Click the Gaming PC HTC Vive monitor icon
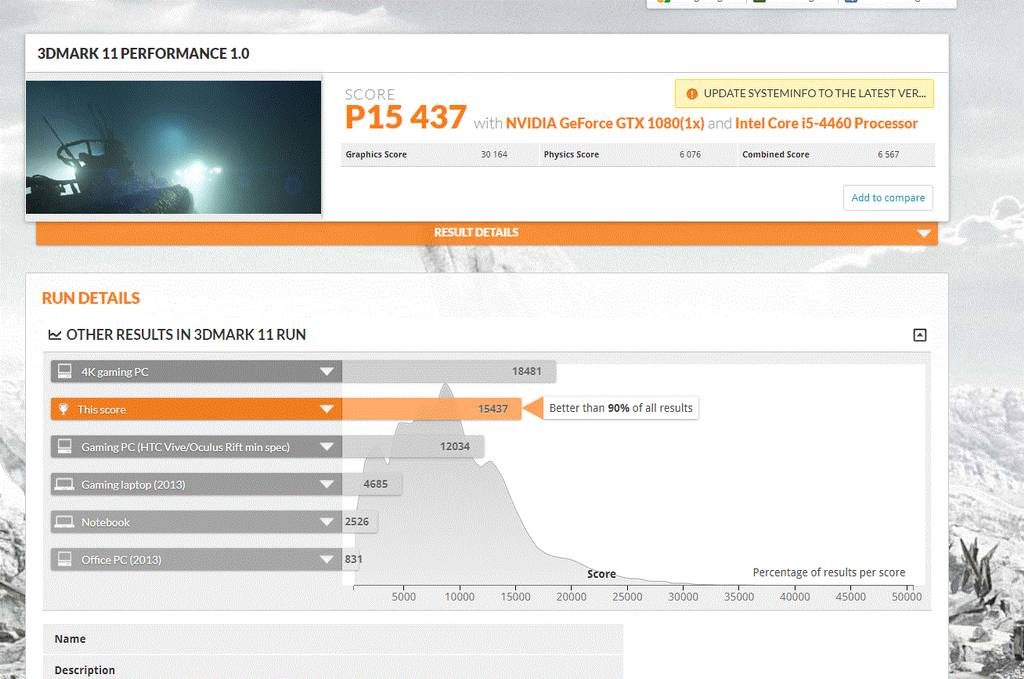 pos(65,446)
